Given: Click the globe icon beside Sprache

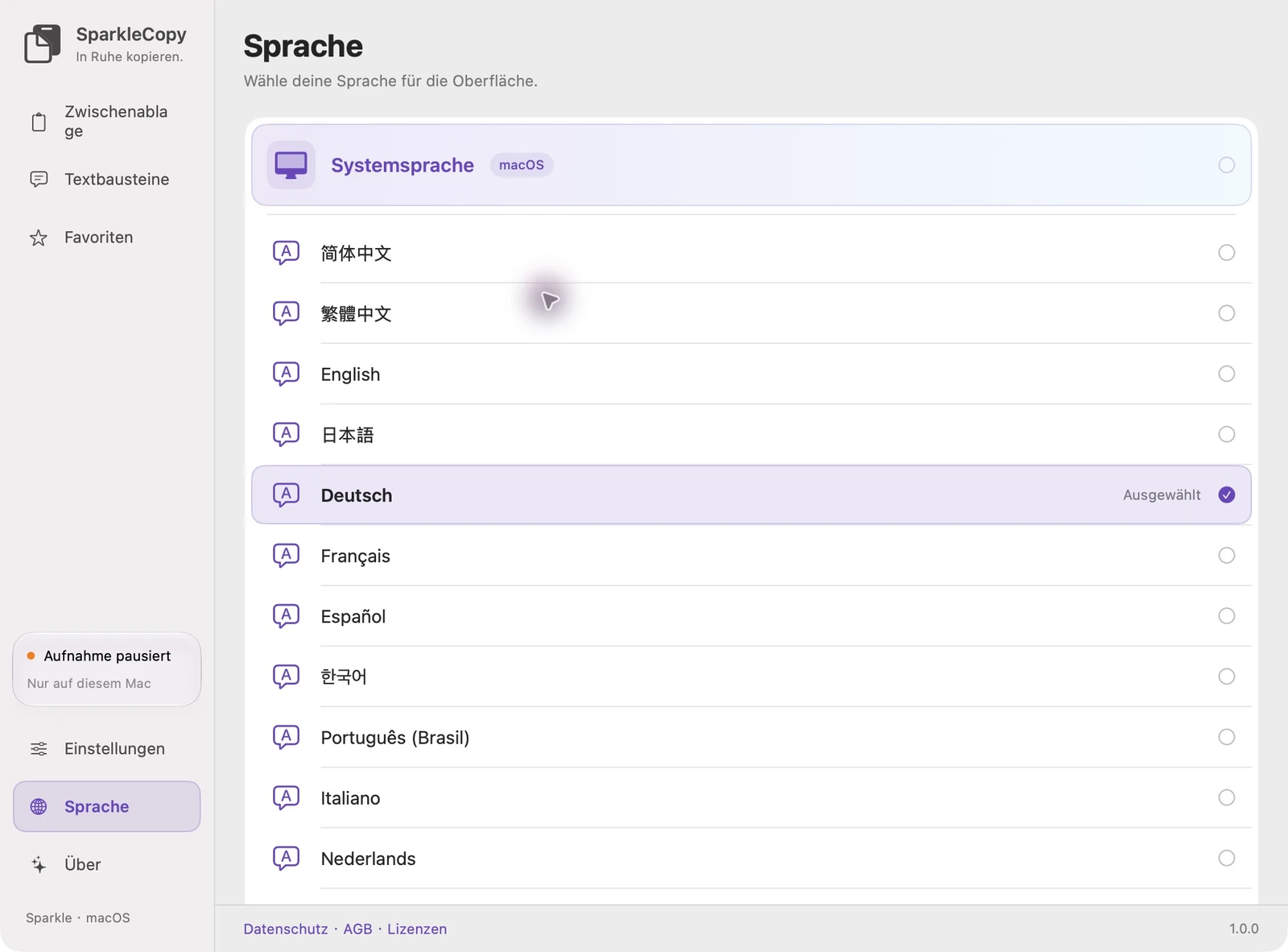Looking at the screenshot, I should (x=39, y=806).
